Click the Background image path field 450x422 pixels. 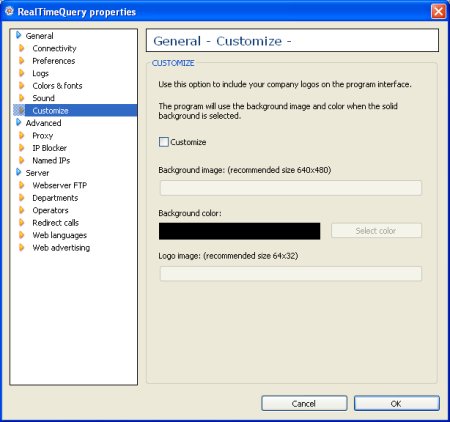click(x=291, y=188)
